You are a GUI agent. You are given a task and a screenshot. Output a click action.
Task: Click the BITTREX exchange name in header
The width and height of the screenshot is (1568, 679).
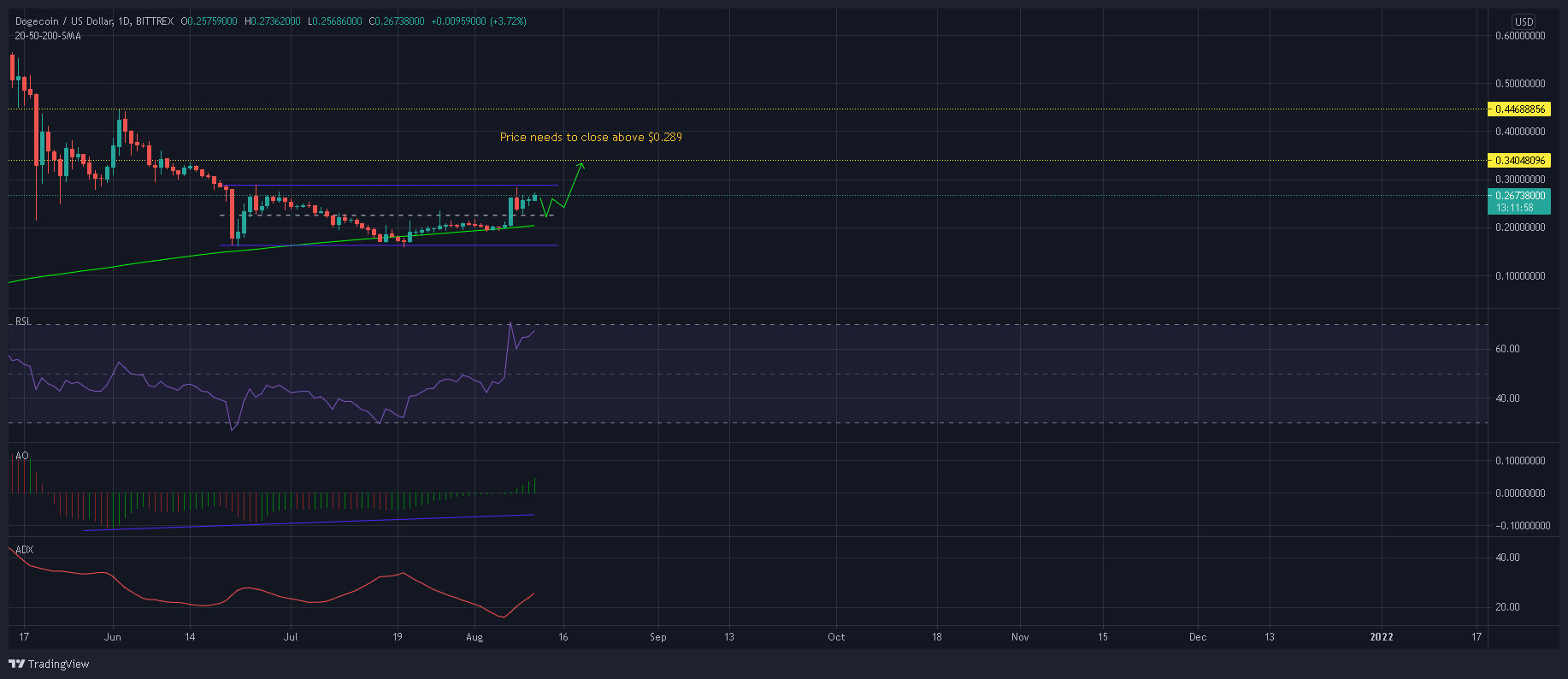tap(154, 21)
